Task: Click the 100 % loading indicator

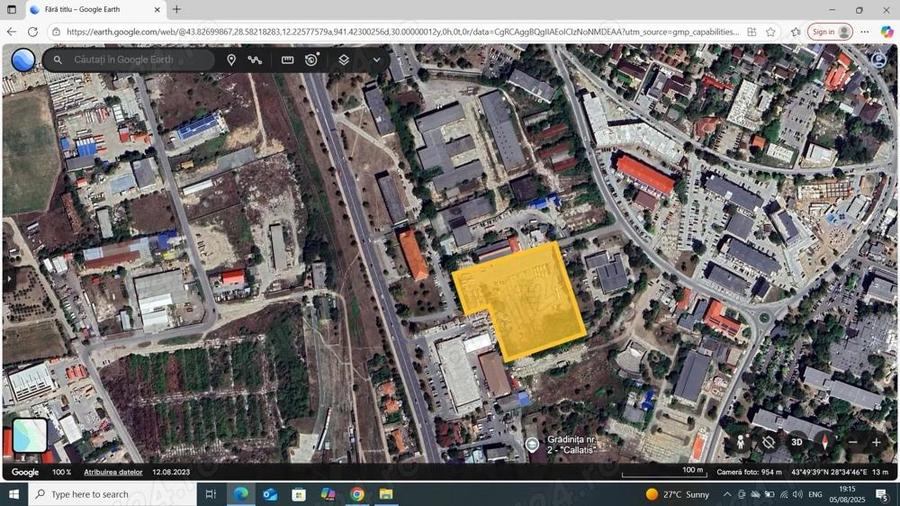Action: click(x=61, y=472)
